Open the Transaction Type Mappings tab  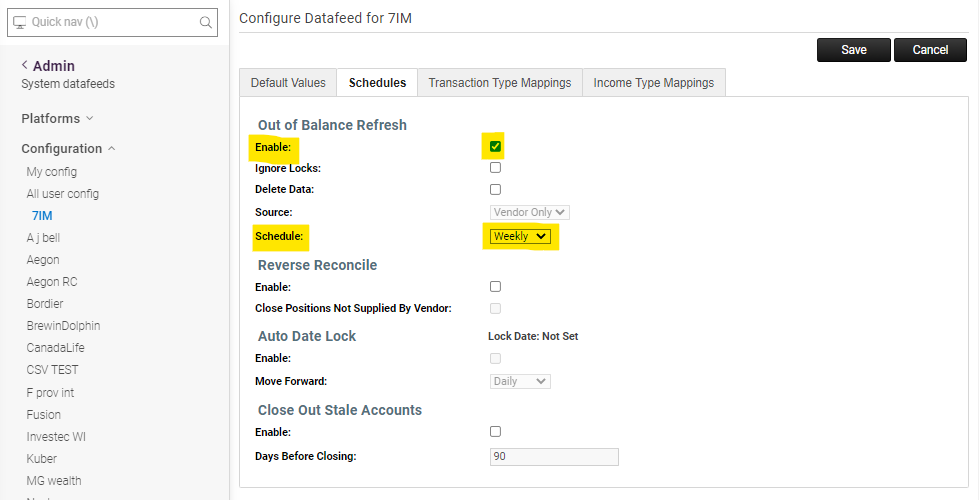pyautogui.click(x=499, y=83)
